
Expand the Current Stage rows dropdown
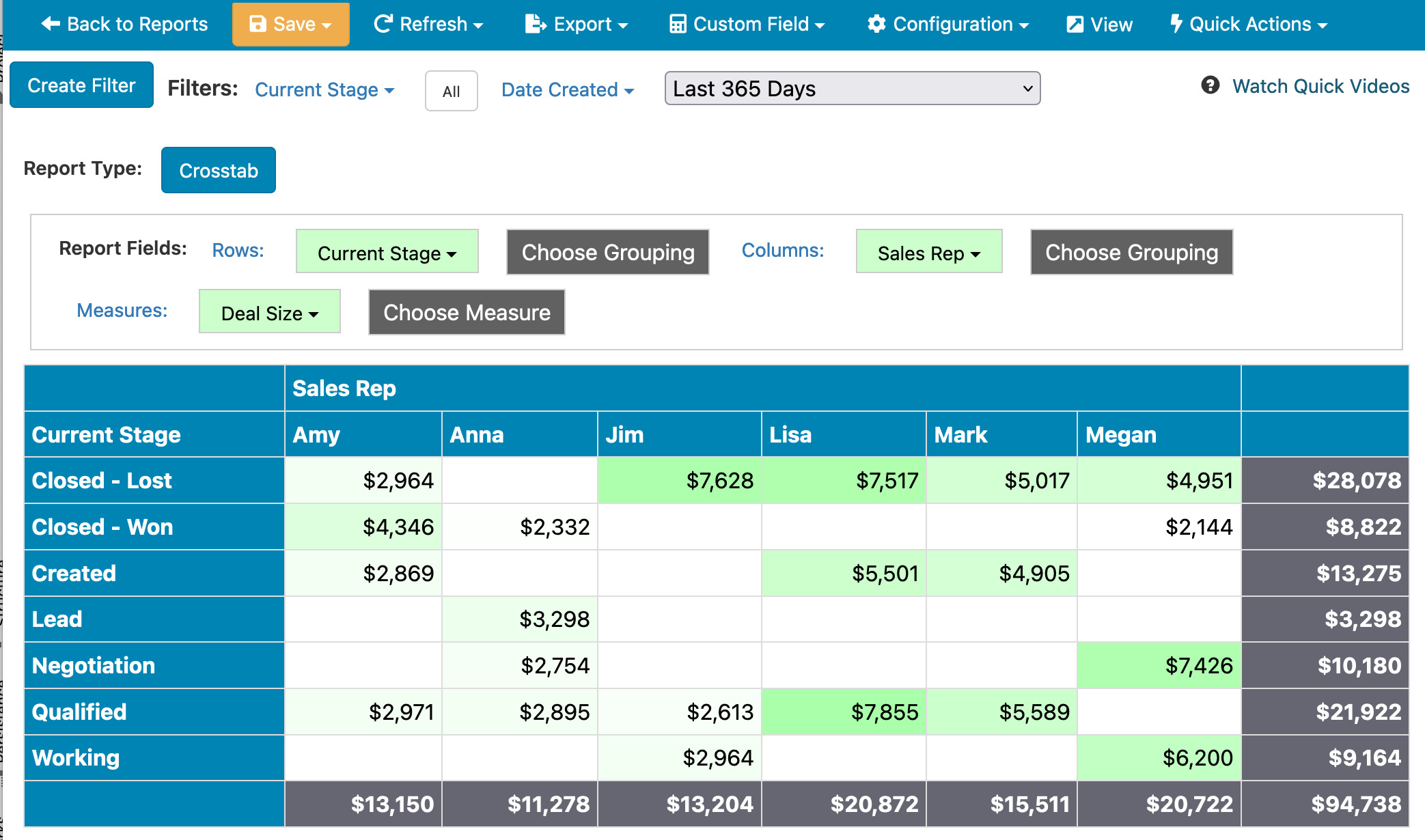point(387,253)
